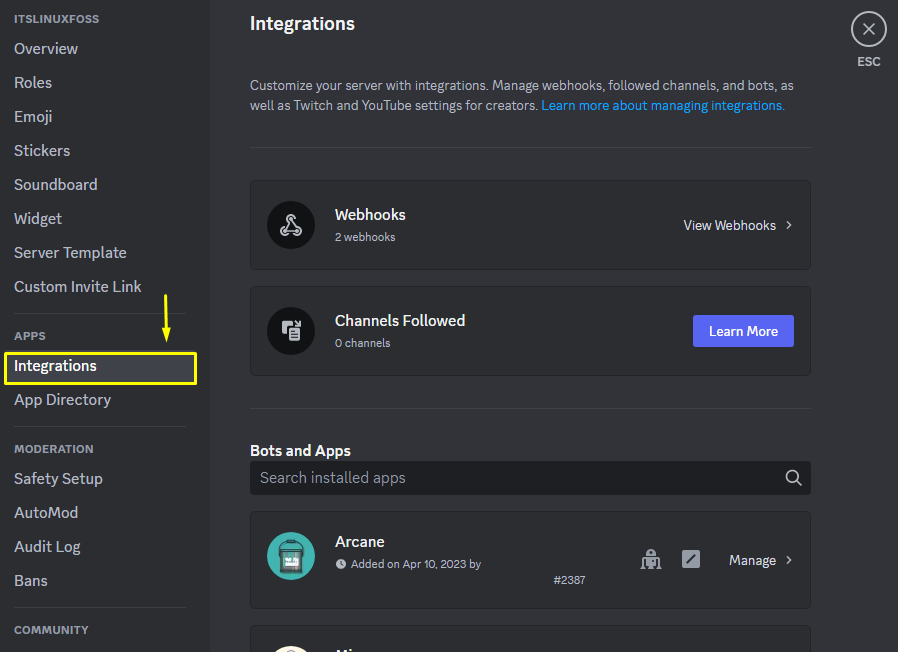Open Soundboard settings
Viewport: 898px width, 652px height.
(56, 184)
